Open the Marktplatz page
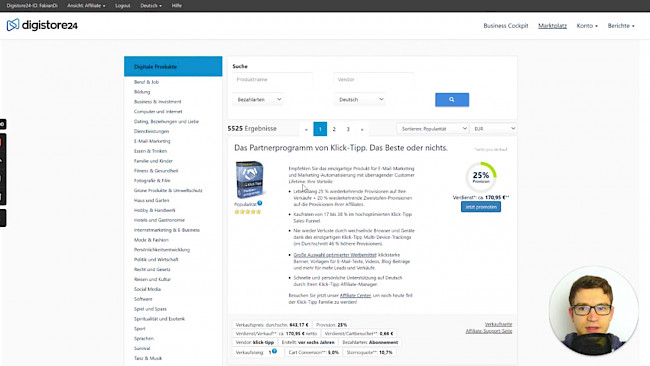650x366 pixels. (x=552, y=26)
